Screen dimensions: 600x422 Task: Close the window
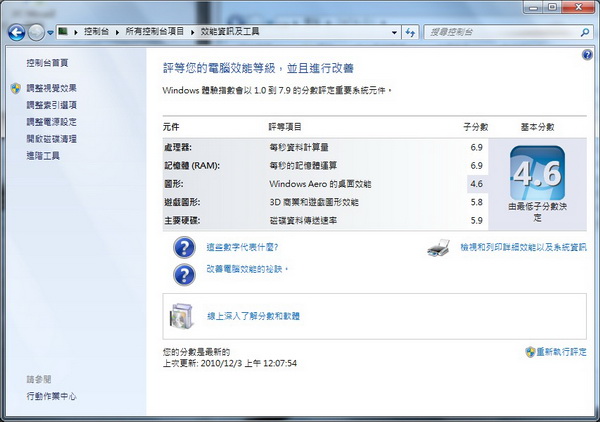(579, 7)
